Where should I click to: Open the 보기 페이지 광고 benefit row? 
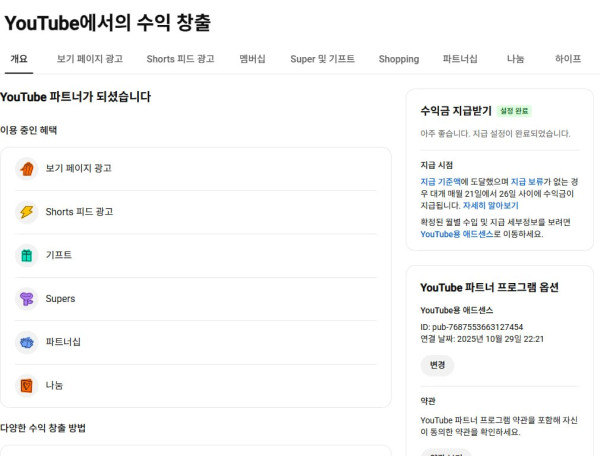(x=196, y=169)
